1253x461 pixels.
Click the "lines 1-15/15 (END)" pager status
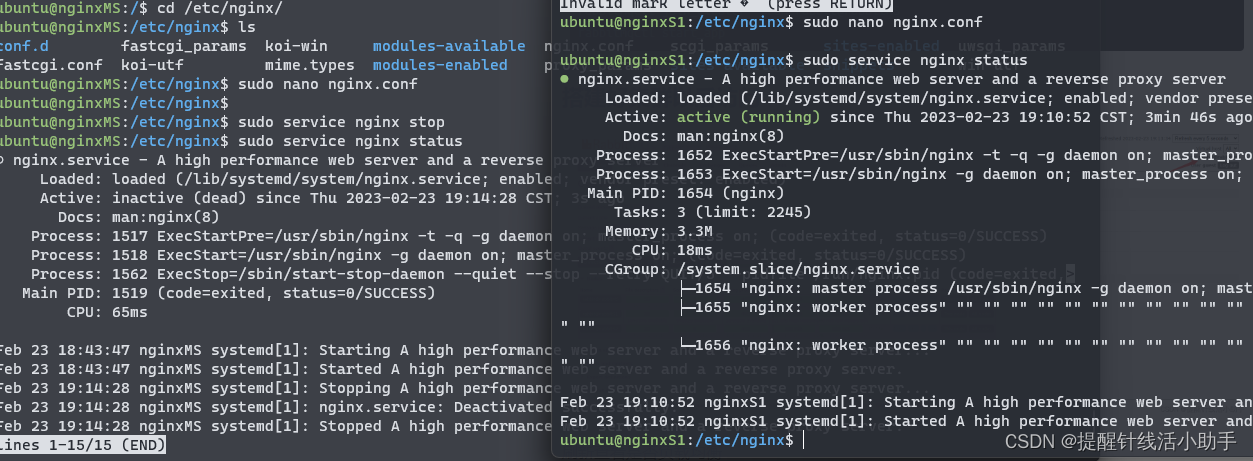[x=82, y=444]
